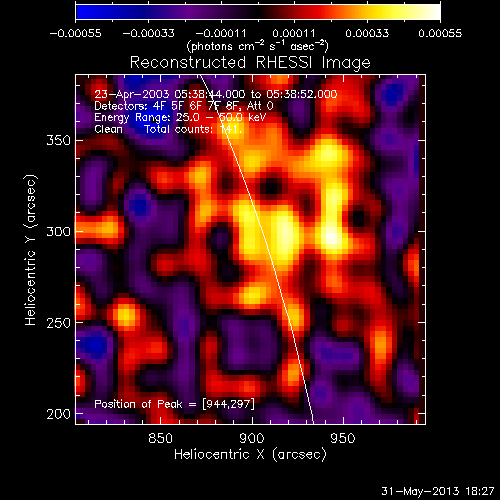Click the colorbar value -0.00033
500x500 pixels.
point(148,33)
